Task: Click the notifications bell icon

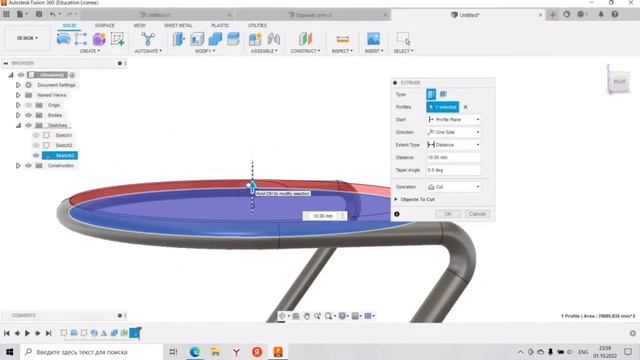Action: [x=601, y=14]
